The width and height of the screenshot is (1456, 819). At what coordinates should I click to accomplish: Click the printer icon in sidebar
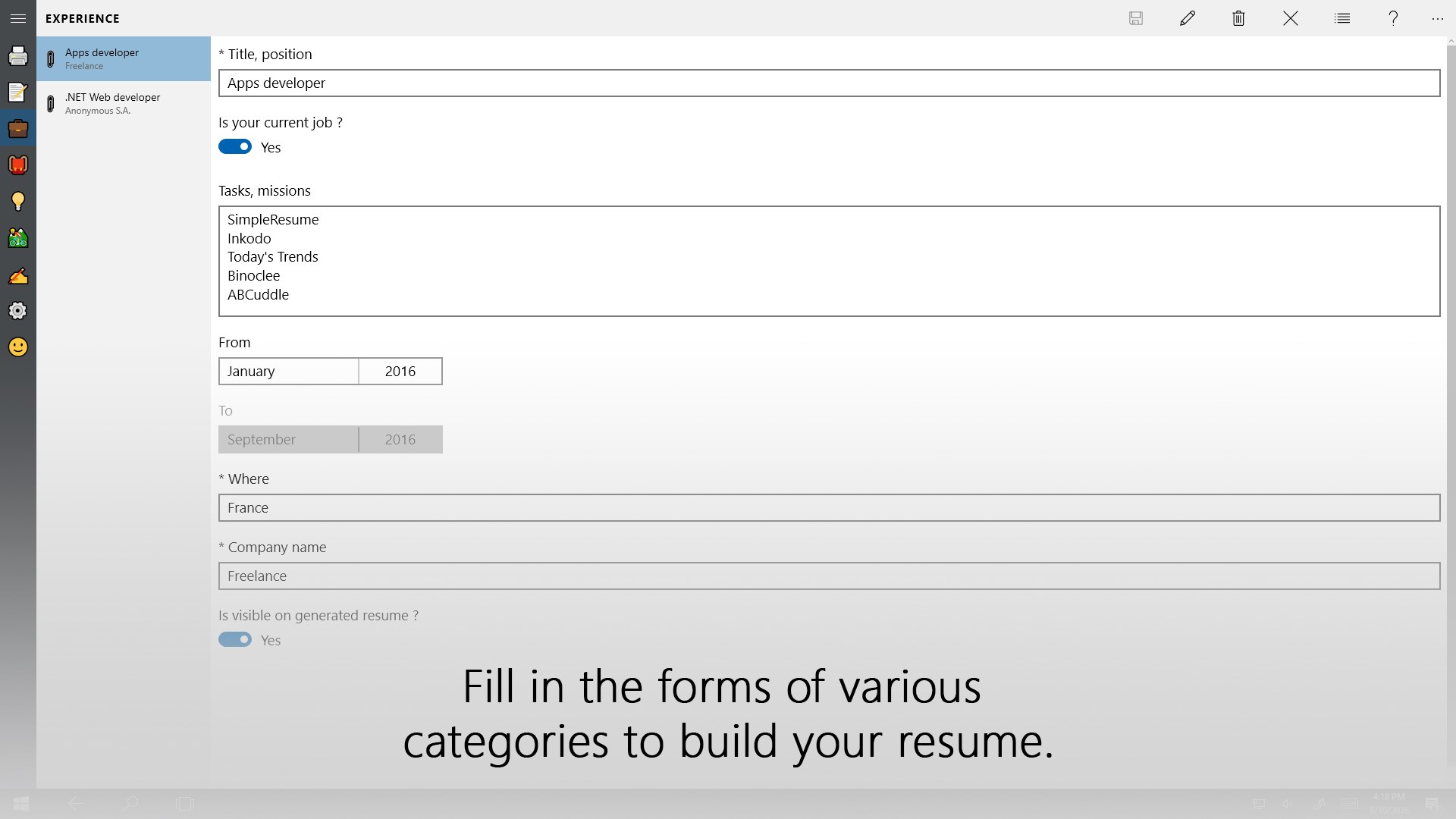(x=18, y=55)
